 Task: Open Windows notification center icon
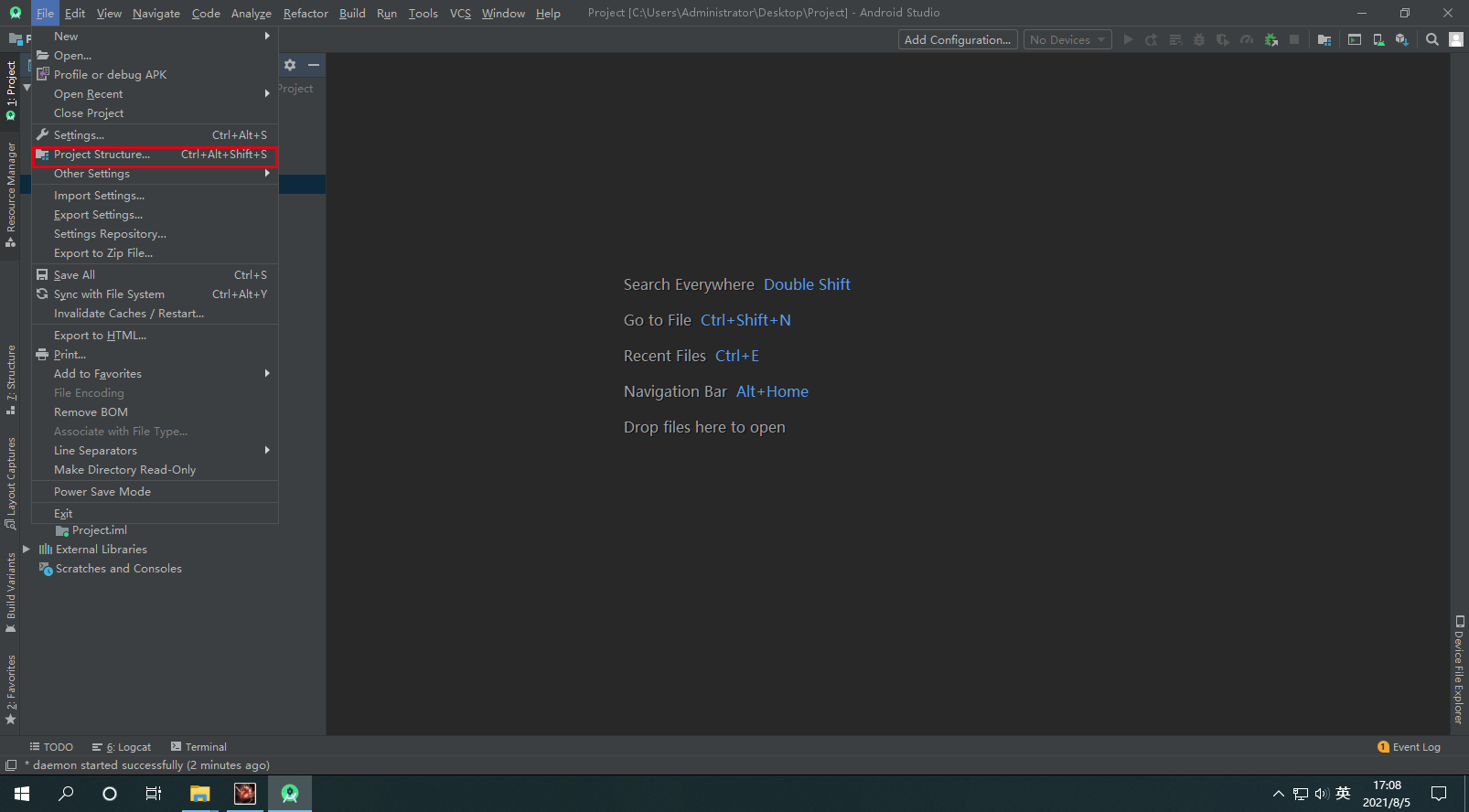click(x=1439, y=794)
